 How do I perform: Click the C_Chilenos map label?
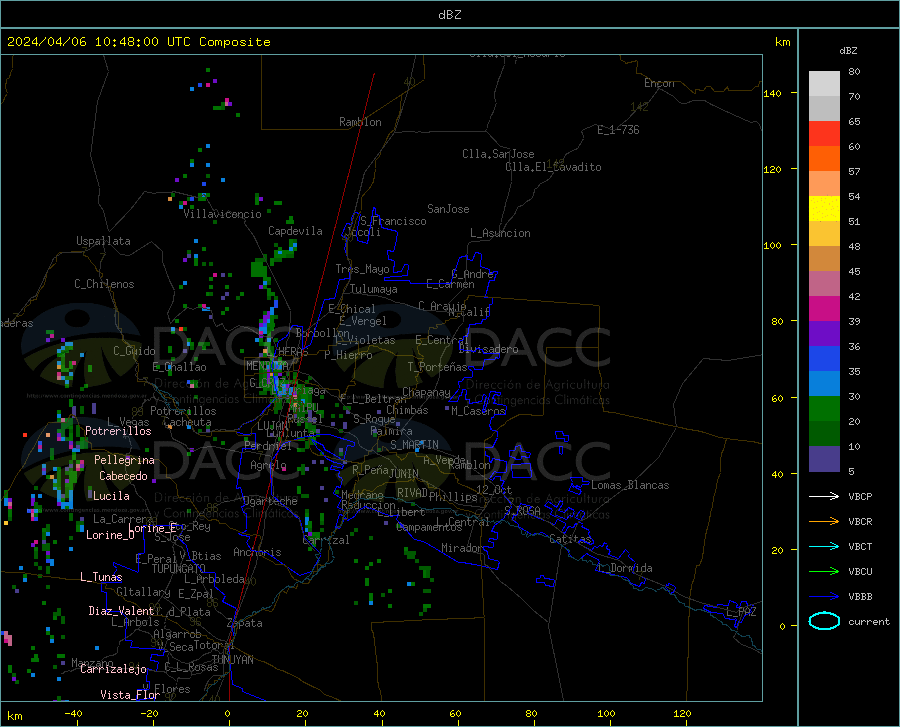(104, 283)
